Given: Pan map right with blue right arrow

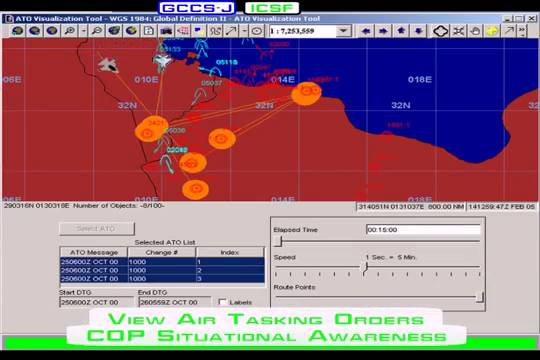Looking at the screenshot, I should (x=383, y=31).
